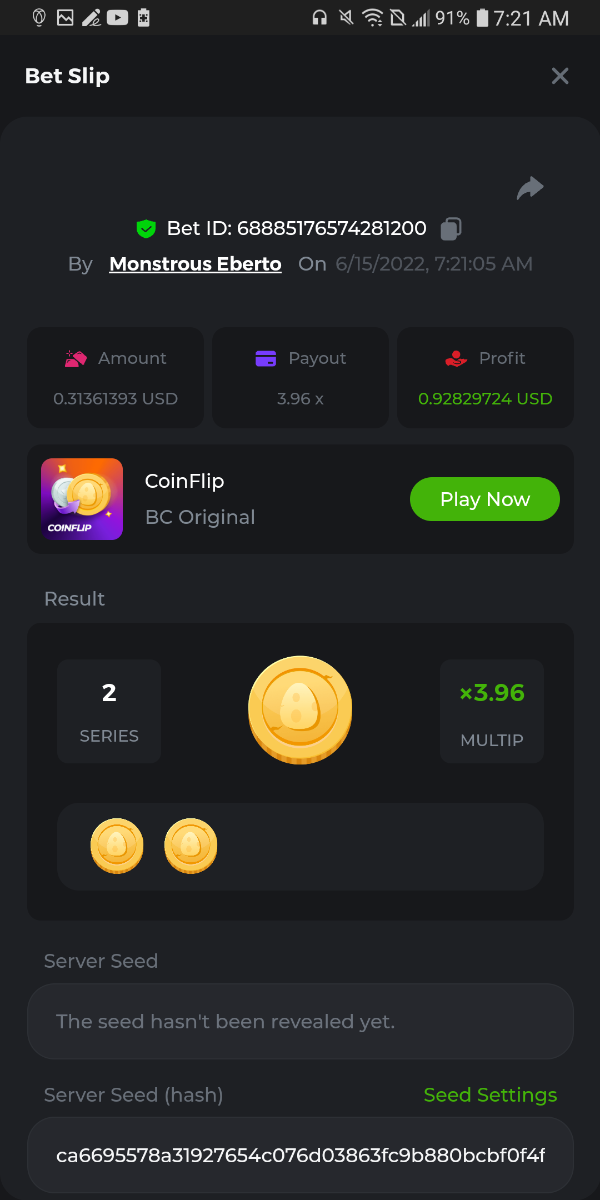
Task: Tap the red Profit hand icon
Action: 455,358
